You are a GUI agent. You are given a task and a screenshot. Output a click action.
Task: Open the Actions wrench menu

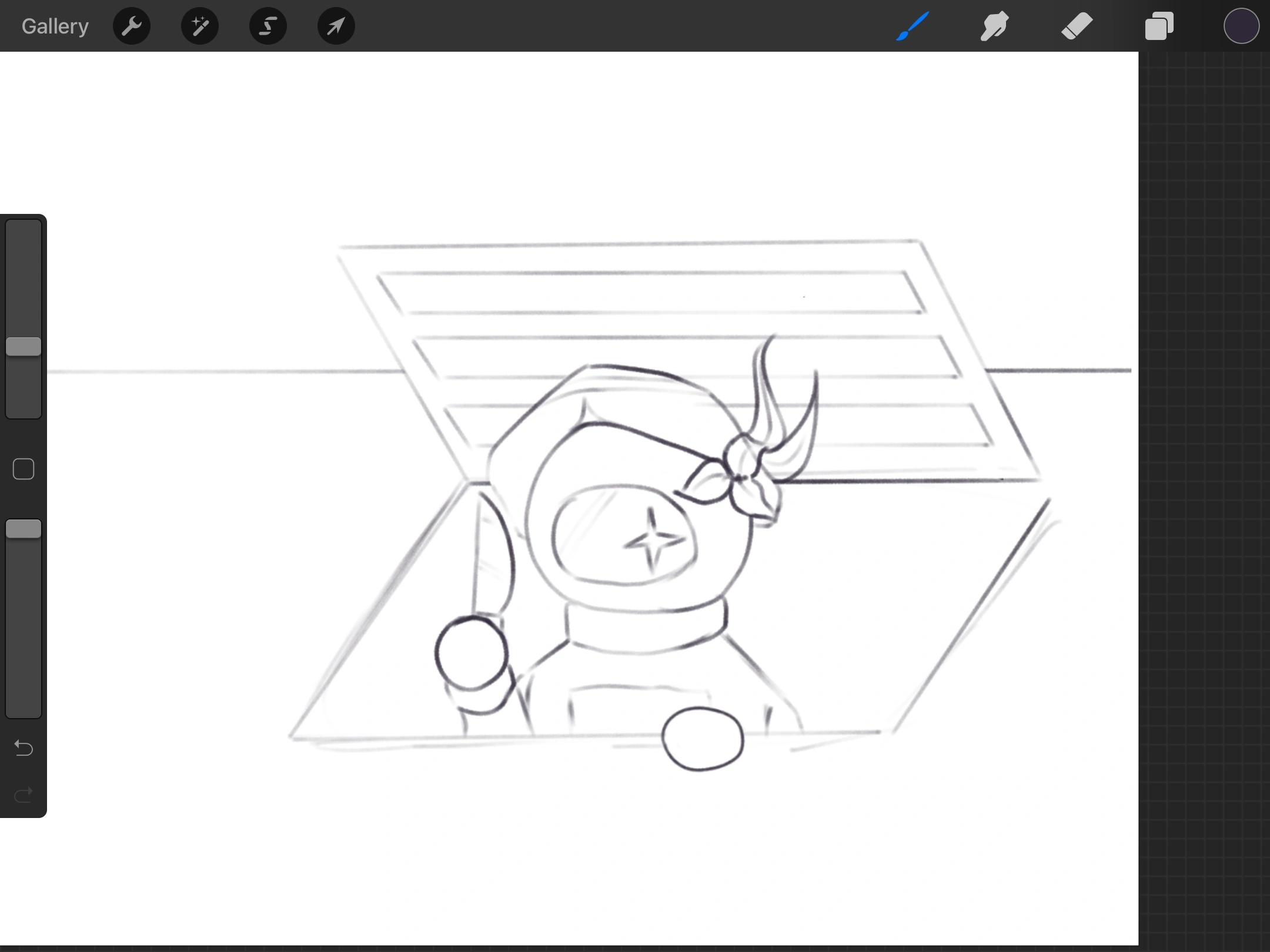pyautogui.click(x=132, y=26)
